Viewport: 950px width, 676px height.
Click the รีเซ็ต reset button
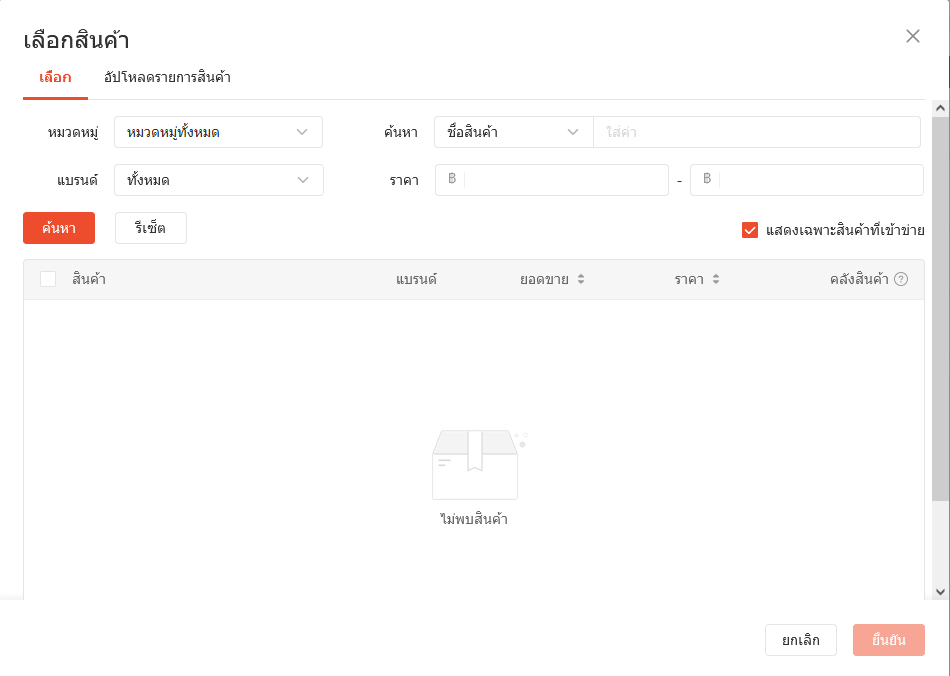pyautogui.click(x=151, y=228)
